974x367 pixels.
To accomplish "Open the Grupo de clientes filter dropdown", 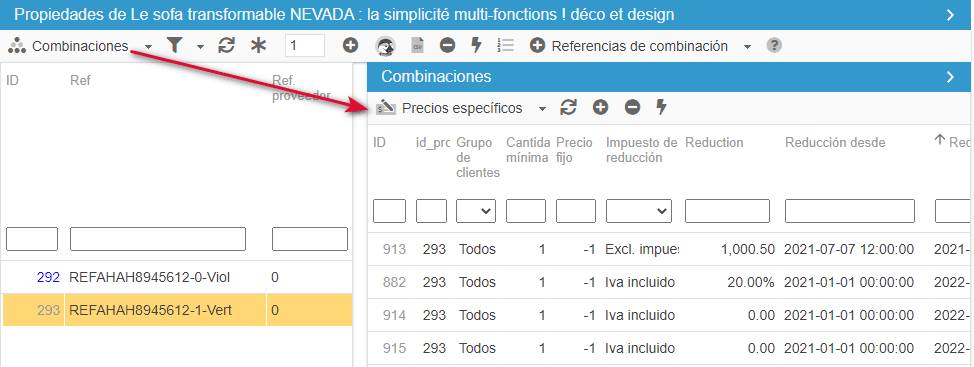I will pyautogui.click(x=476, y=211).
